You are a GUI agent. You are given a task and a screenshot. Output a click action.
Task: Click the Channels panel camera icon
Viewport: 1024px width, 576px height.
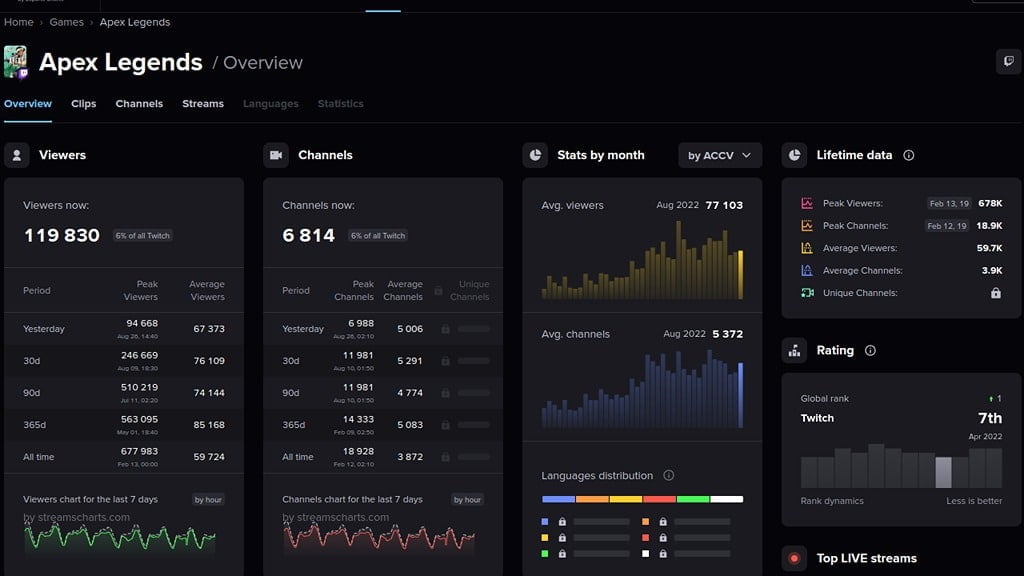276,155
